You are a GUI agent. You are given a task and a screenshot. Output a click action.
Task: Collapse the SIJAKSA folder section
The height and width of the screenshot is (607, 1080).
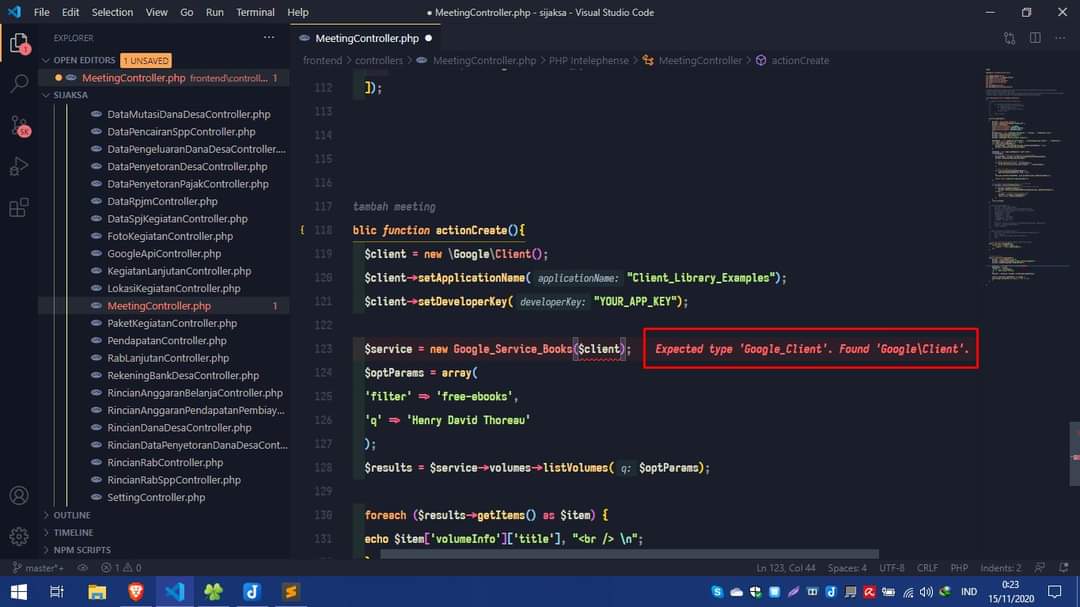[x=65, y=95]
